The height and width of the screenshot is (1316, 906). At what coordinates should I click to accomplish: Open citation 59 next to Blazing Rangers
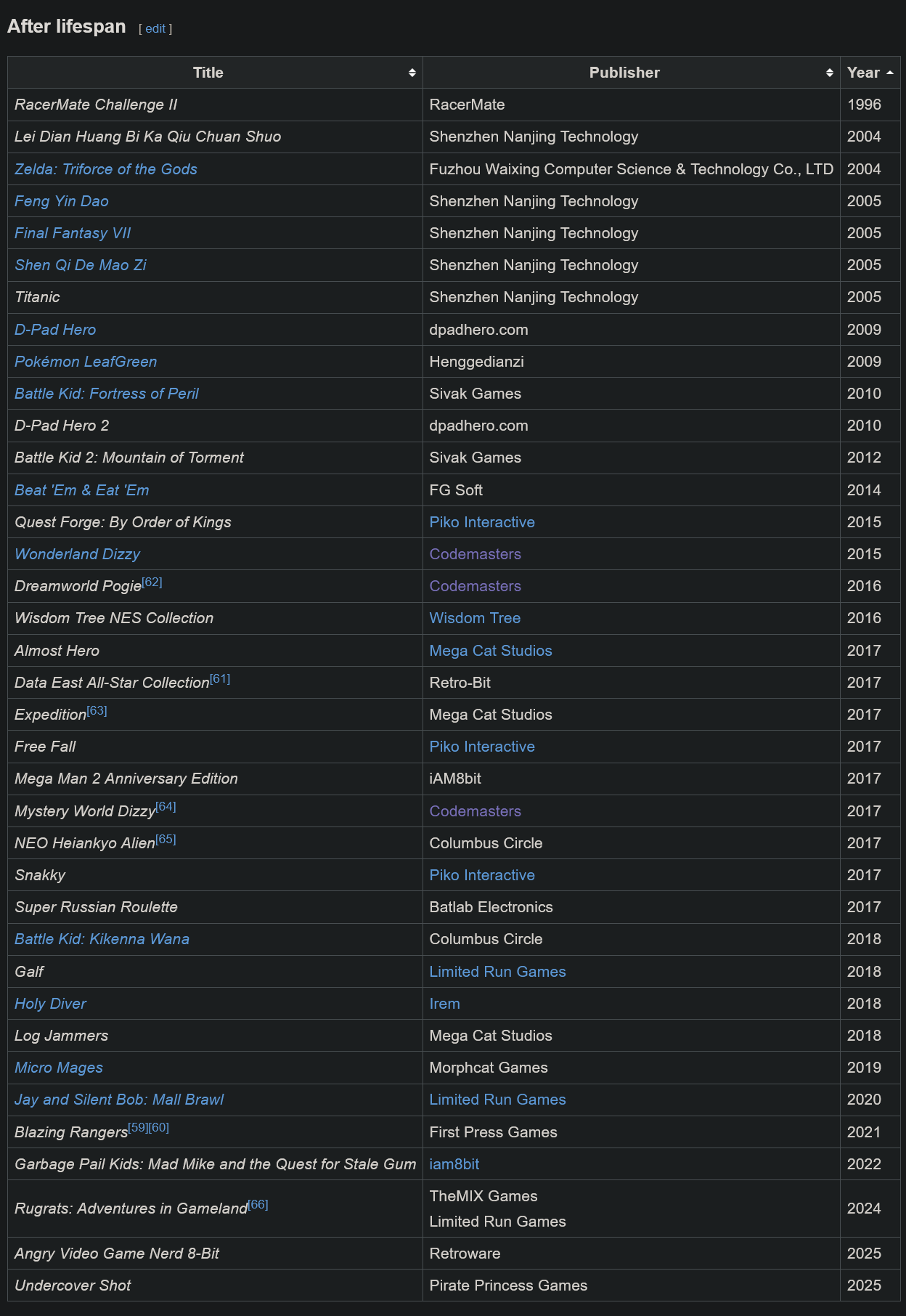point(138,1127)
